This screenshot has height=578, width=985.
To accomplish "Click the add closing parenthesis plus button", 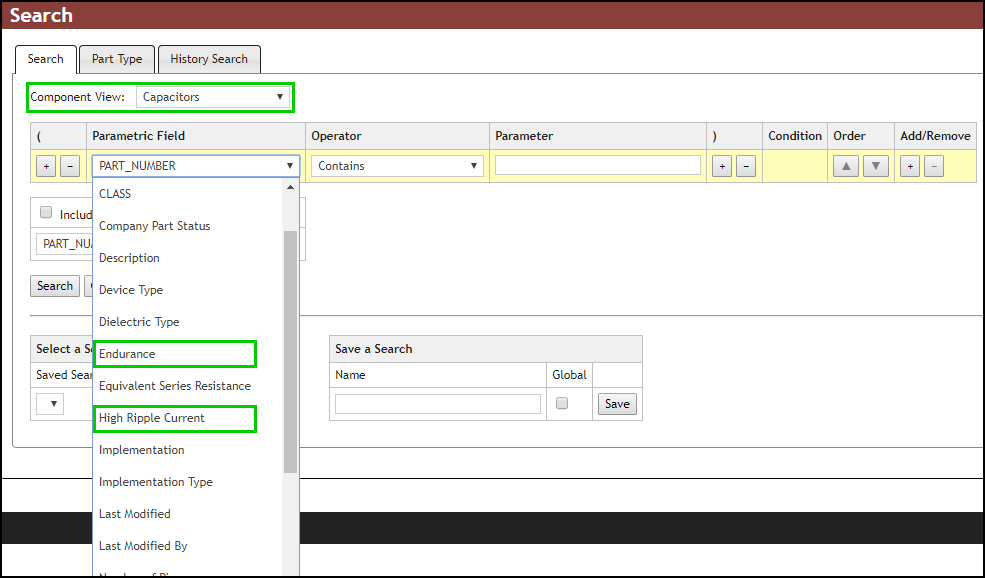I will coord(721,165).
